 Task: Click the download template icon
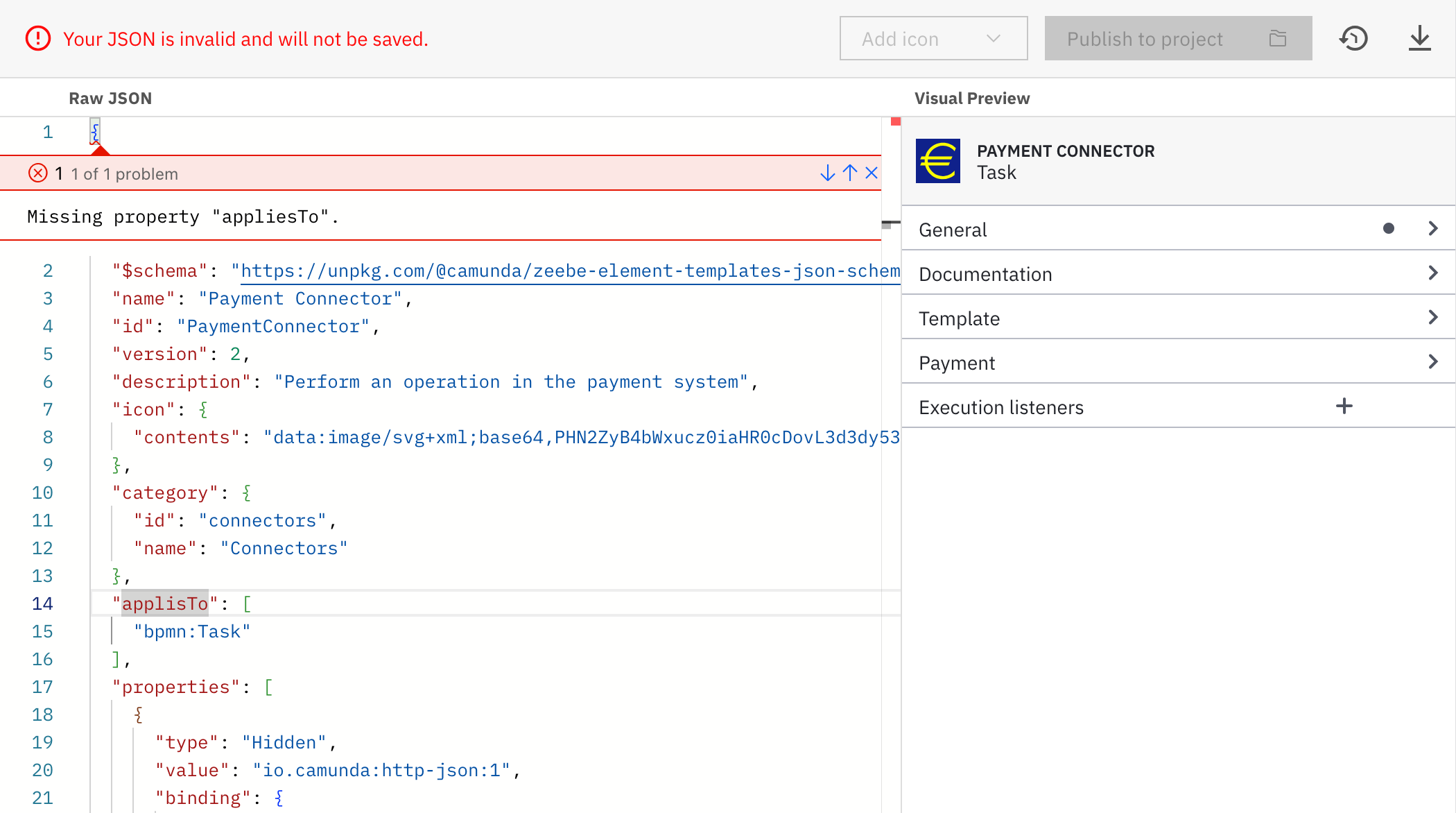coord(1419,39)
